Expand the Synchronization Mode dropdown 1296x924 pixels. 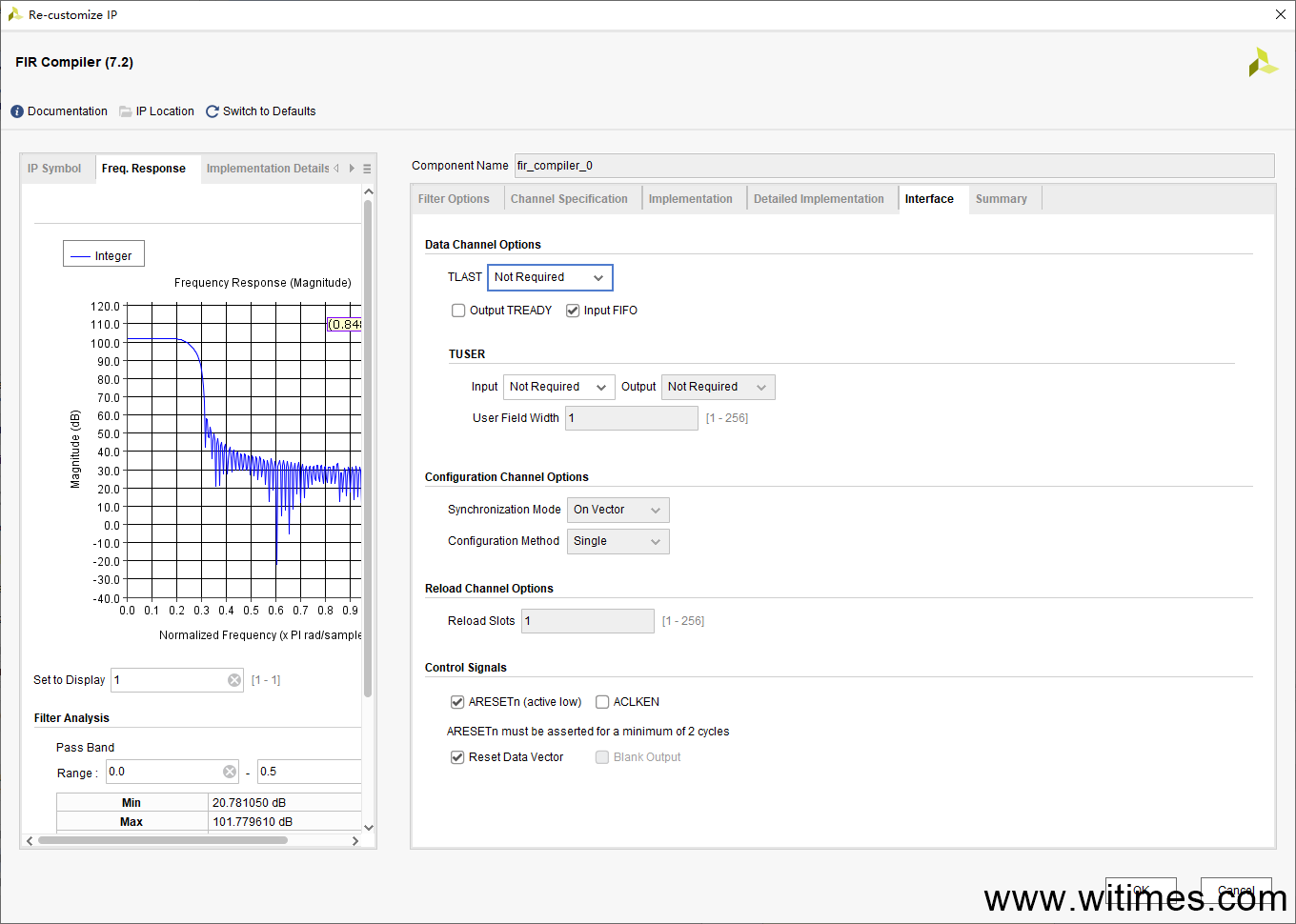618,510
